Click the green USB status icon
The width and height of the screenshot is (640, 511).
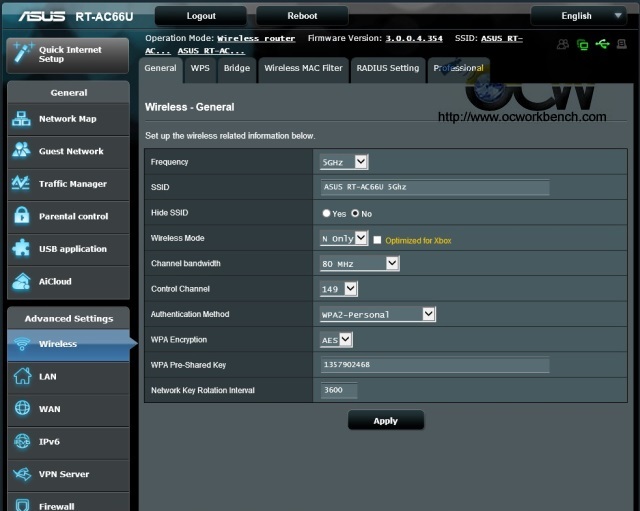602,44
